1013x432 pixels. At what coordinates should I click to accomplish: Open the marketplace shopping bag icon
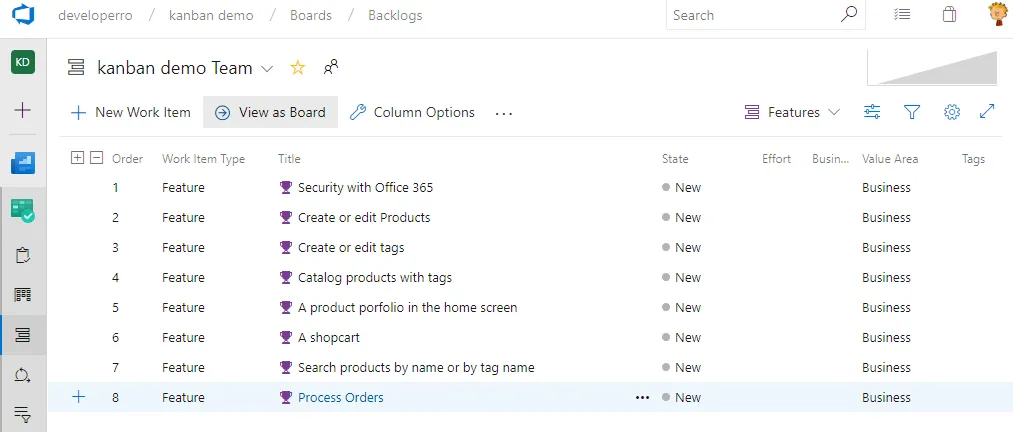pos(949,15)
